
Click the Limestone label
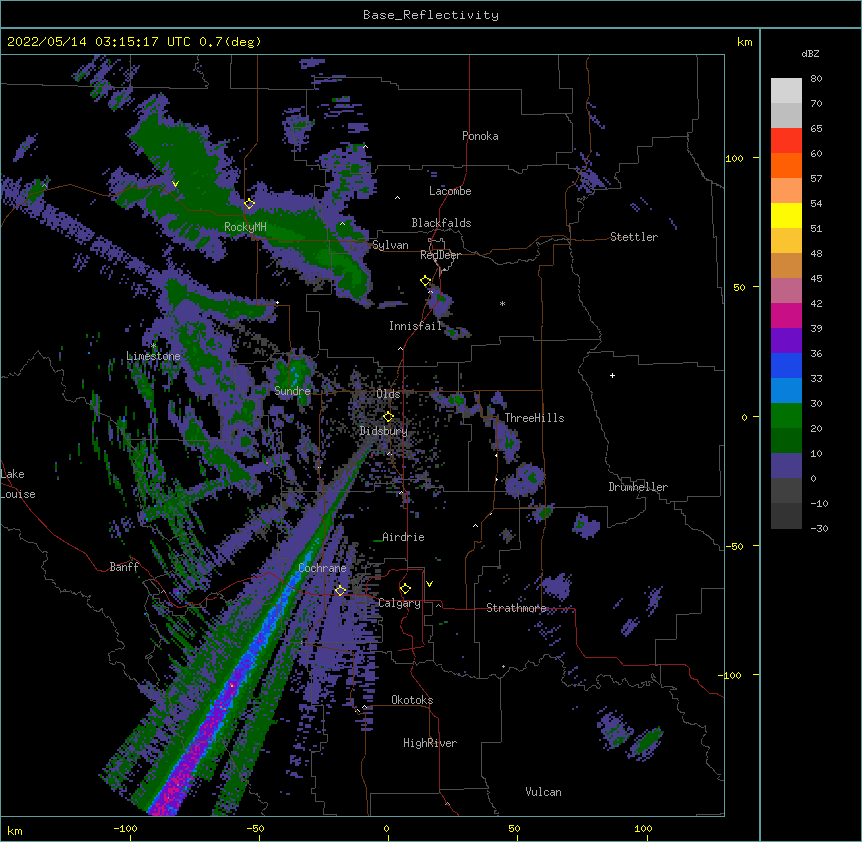[153, 356]
